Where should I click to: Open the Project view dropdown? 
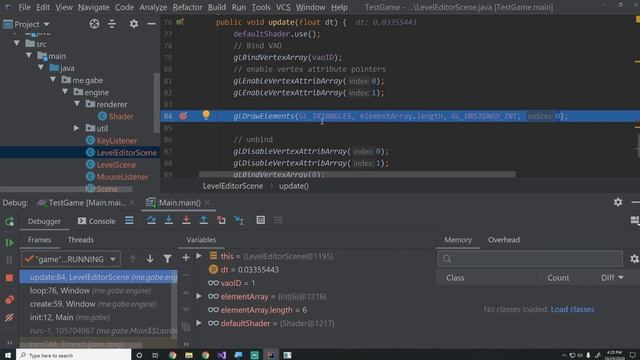point(26,24)
